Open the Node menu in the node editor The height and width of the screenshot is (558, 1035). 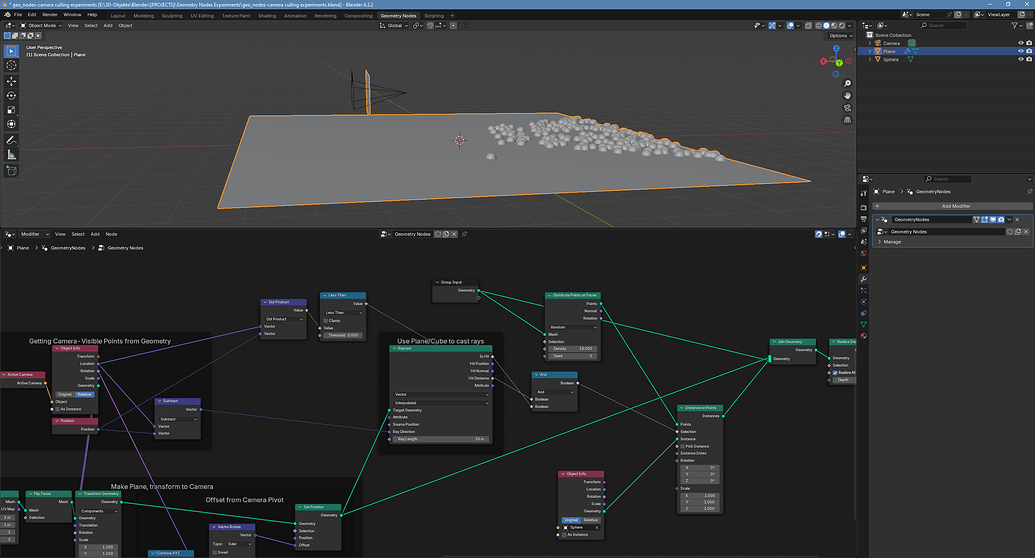point(112,234)
